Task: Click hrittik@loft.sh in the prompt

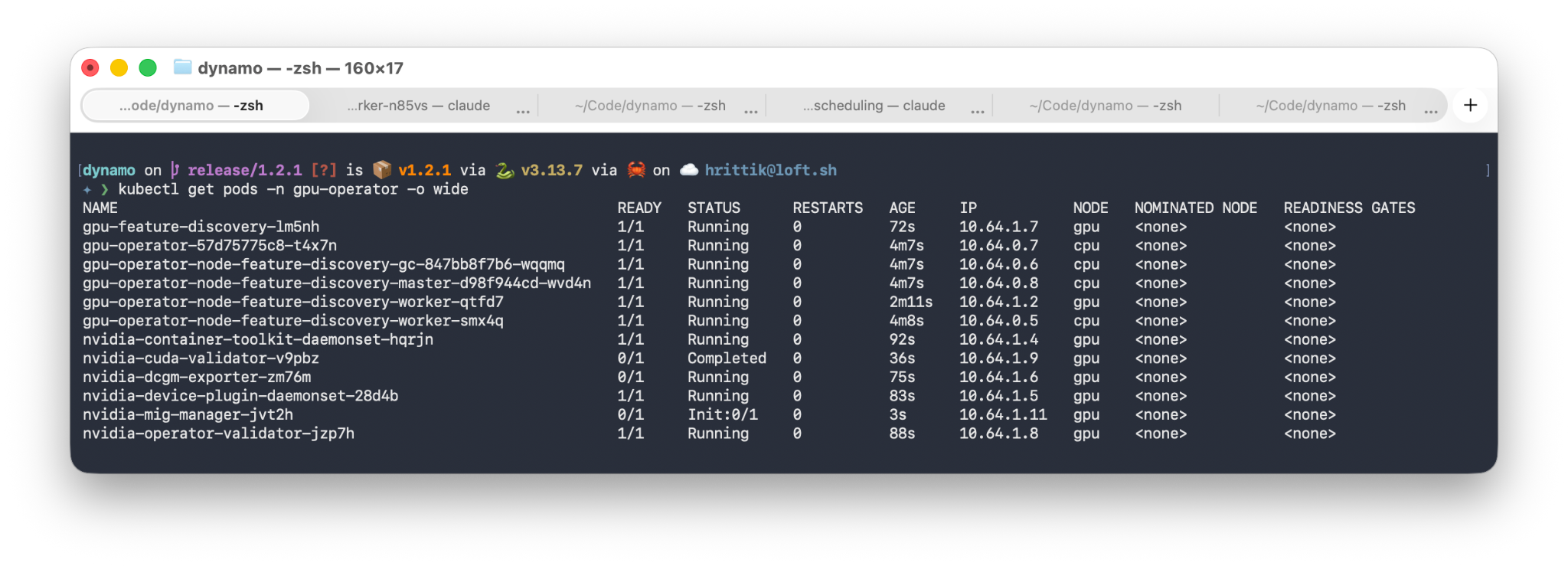Action: (770, 170)
